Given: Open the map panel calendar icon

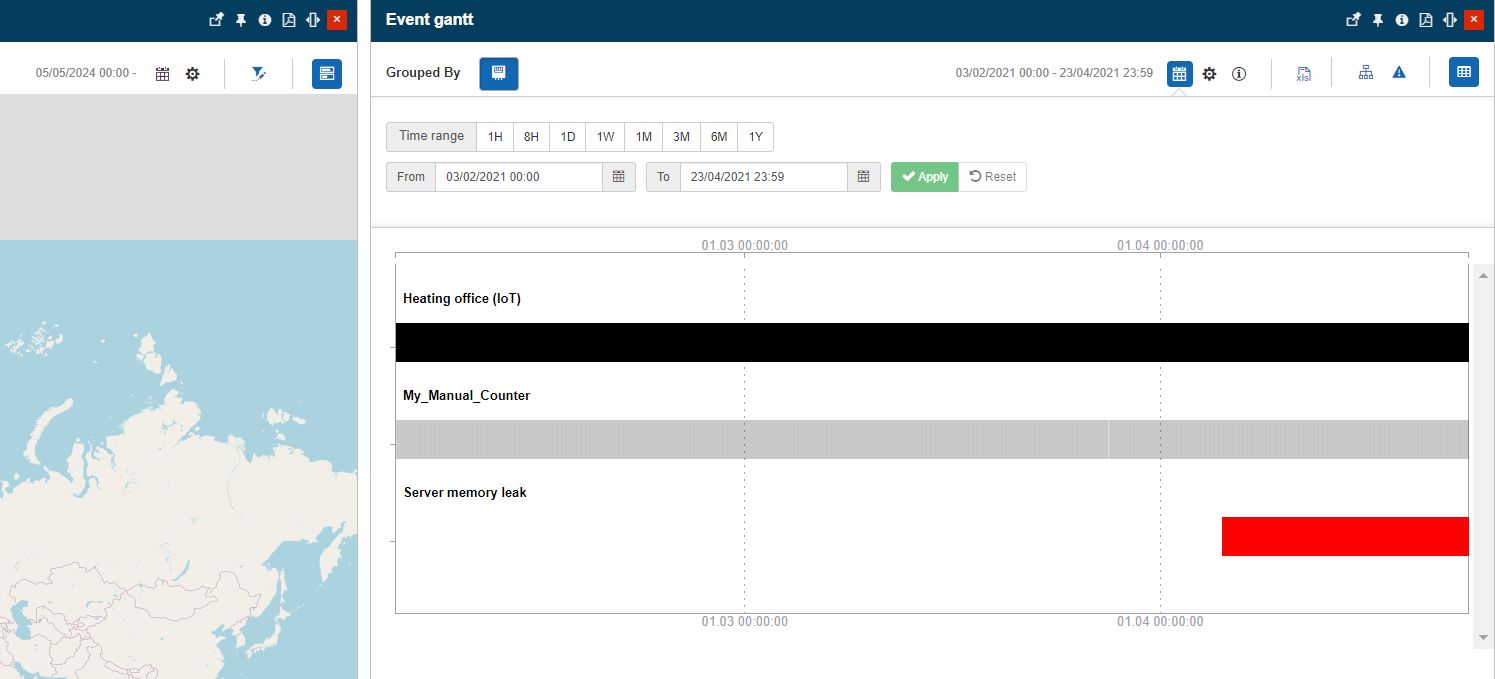Looking at the screenshot, I should 162,73.
